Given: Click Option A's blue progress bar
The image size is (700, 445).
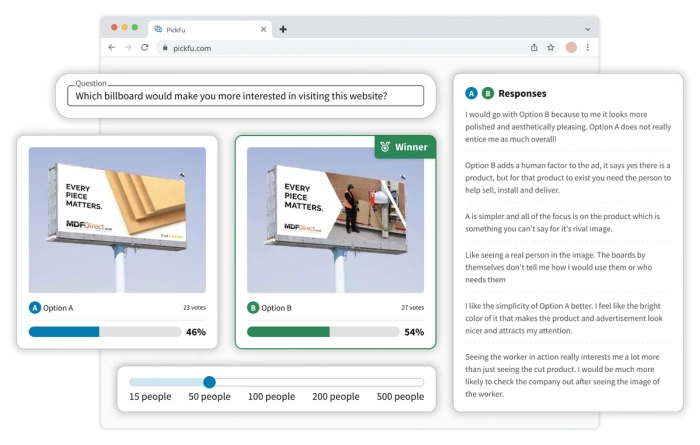Looking at the screenshot, I should click(105, 332).
